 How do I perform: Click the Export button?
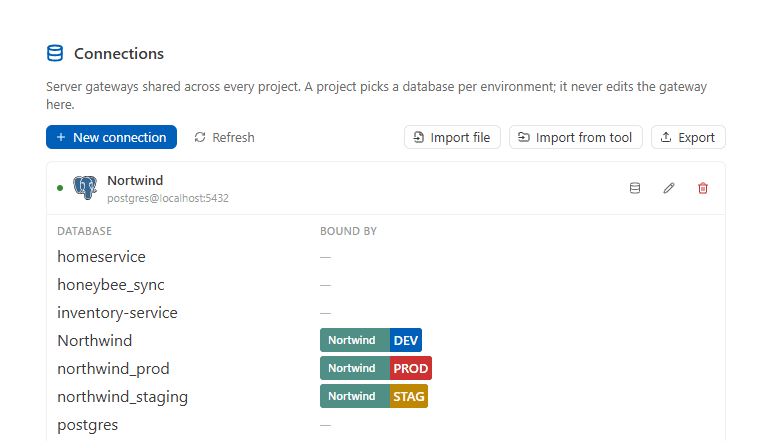coord(688,137)
